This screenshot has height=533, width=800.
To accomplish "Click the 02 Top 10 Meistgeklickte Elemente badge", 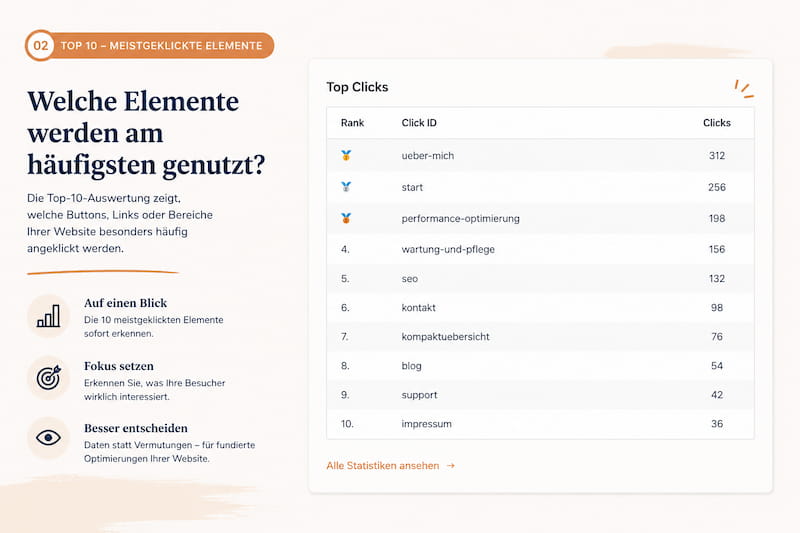I will 149,45.
